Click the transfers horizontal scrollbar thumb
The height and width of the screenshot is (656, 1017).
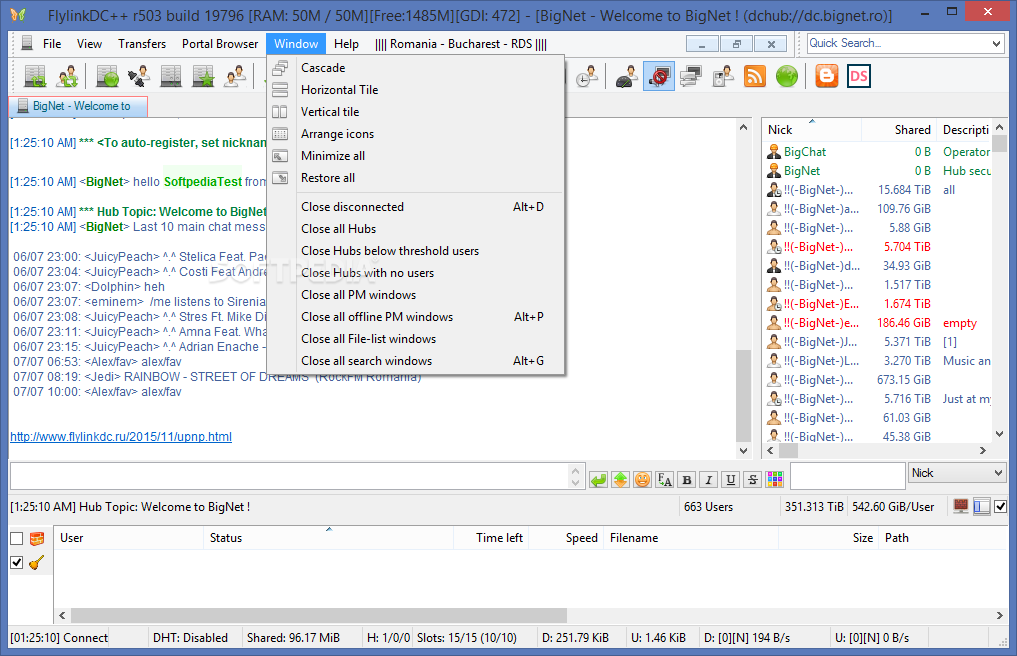click(x=318, y=615)
